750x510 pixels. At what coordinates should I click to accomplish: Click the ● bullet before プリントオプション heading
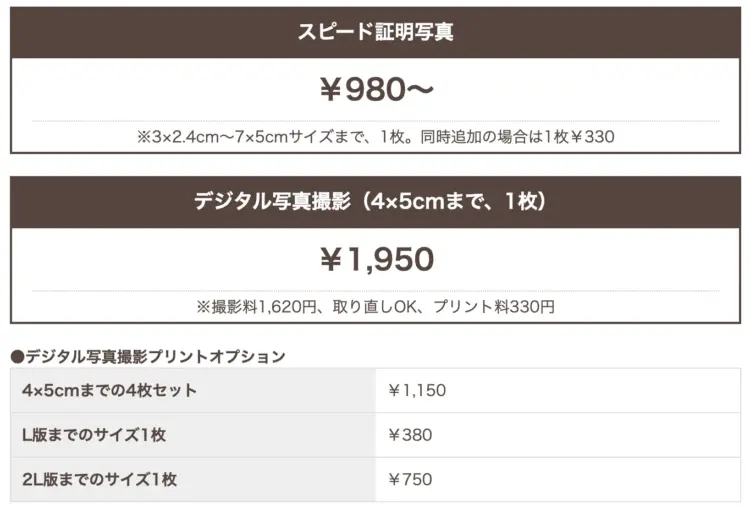pos(17,356)
